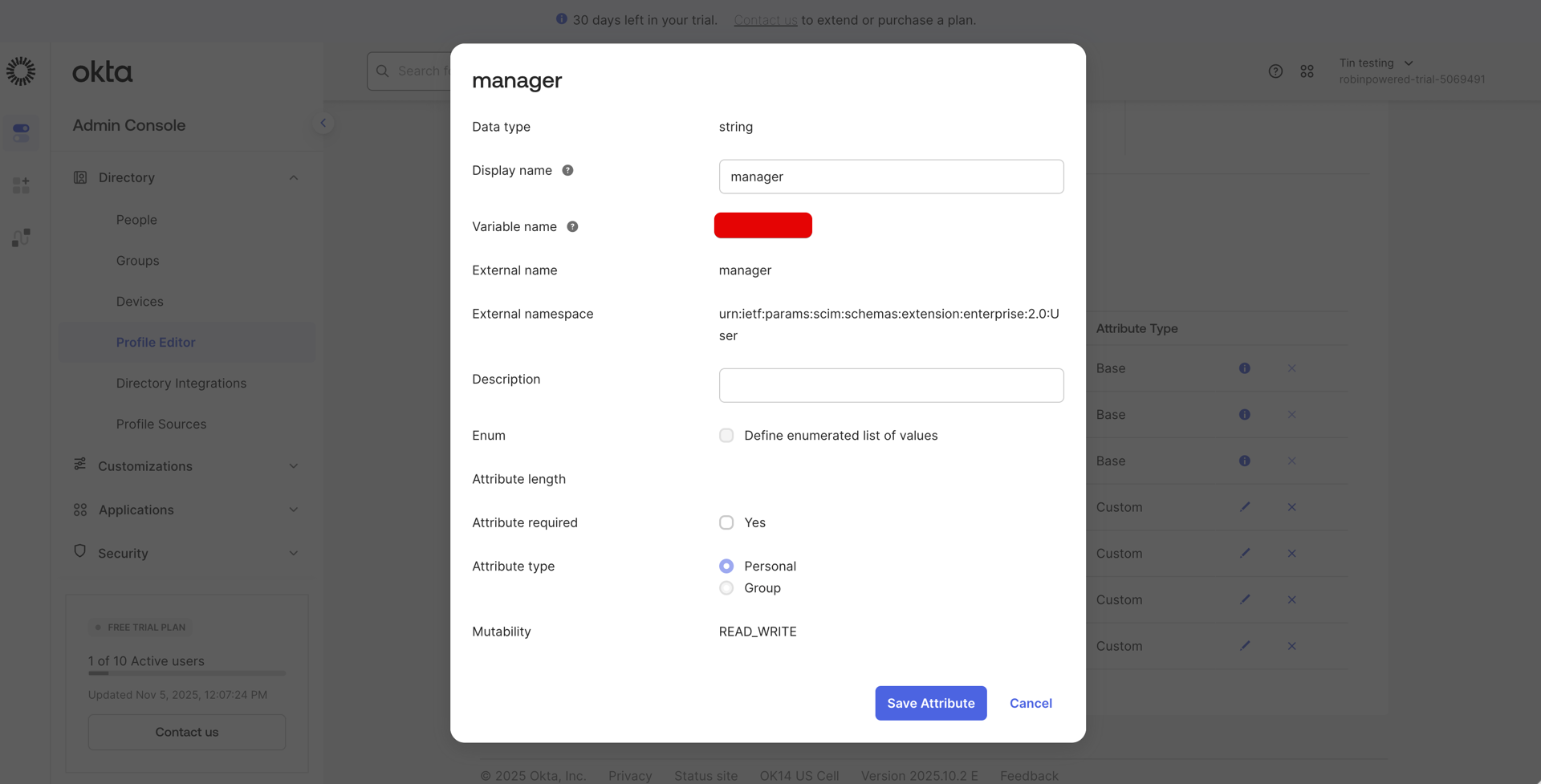Edit the third Custom attribute via pencil icon
Viewport: 1541px width, 784px height.
tap(1245, 599)
